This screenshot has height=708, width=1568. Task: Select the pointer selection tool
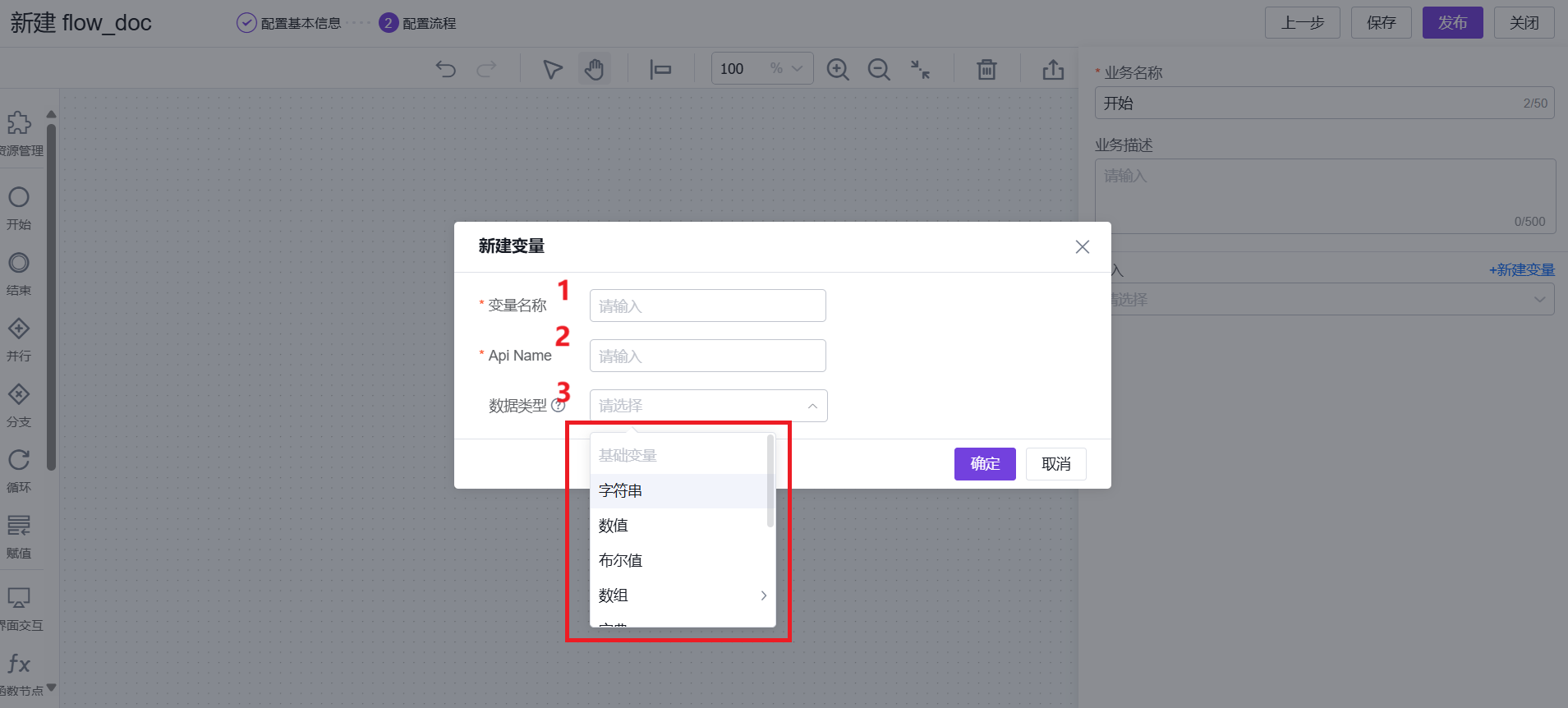[x=553, y=69]
